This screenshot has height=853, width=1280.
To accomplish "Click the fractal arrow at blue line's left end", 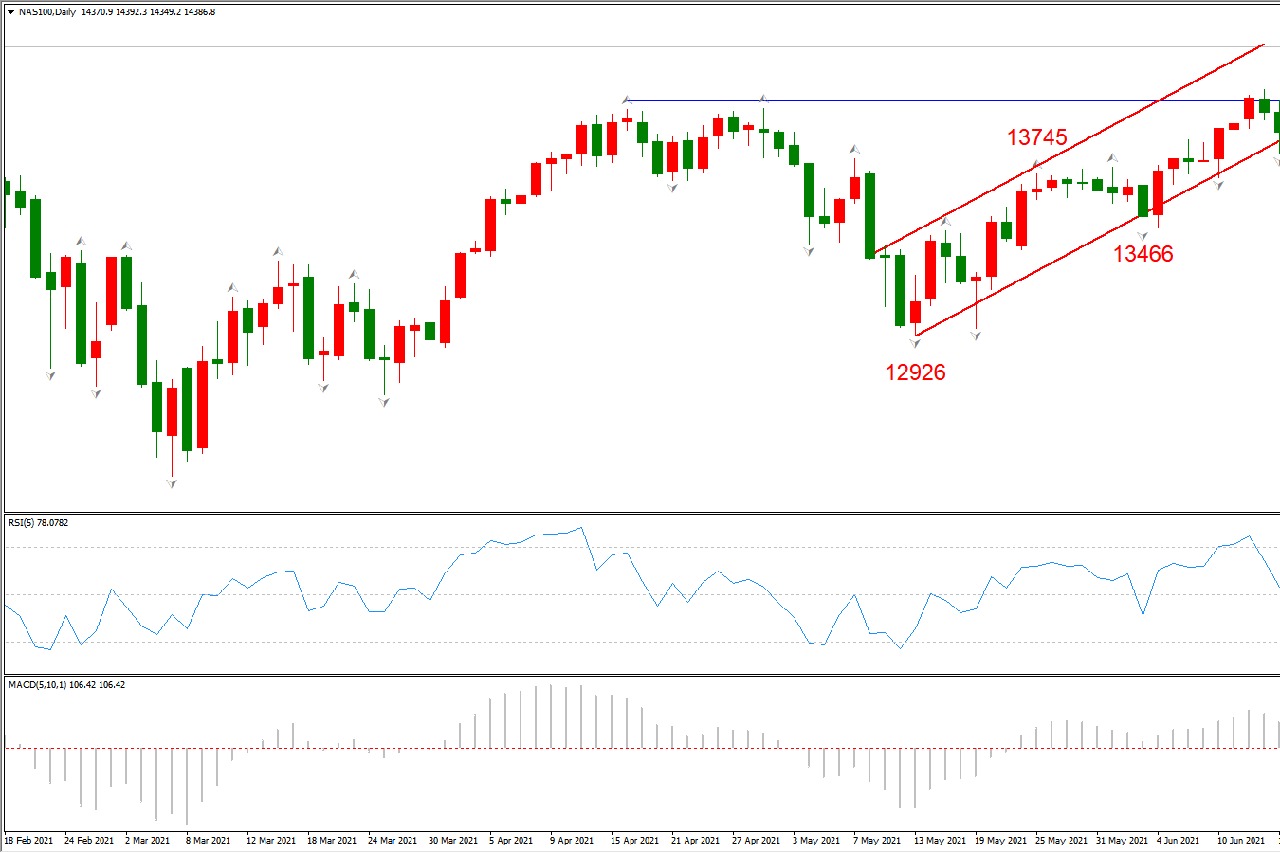I will tap(627, 100).
